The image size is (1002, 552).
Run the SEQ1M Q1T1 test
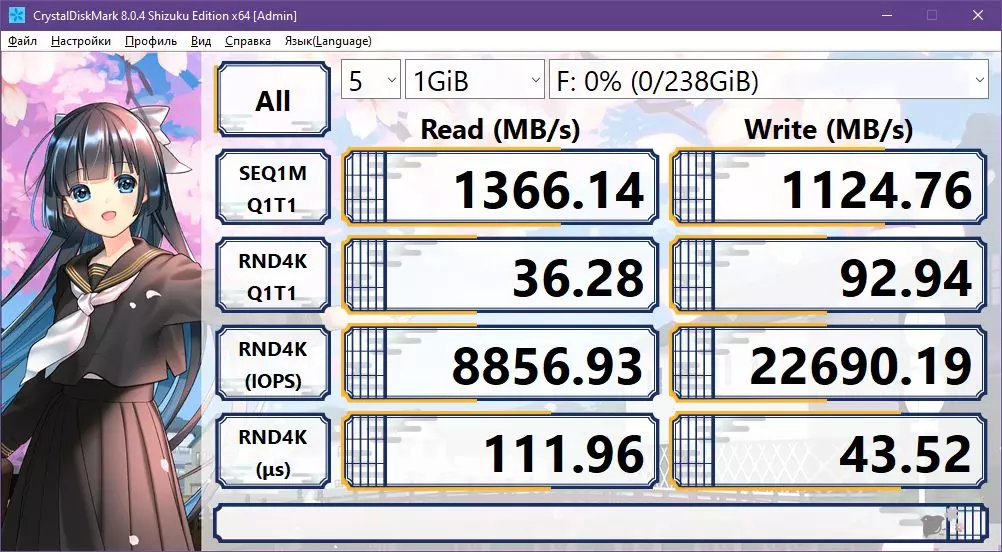273,188
